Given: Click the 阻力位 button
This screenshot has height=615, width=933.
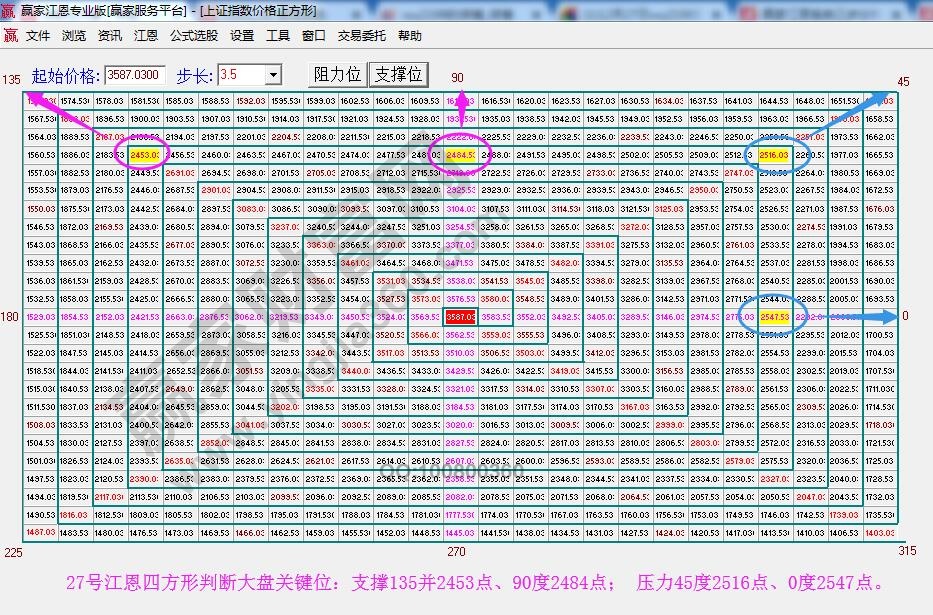Looking at the screenshot, I should [338, 73].
